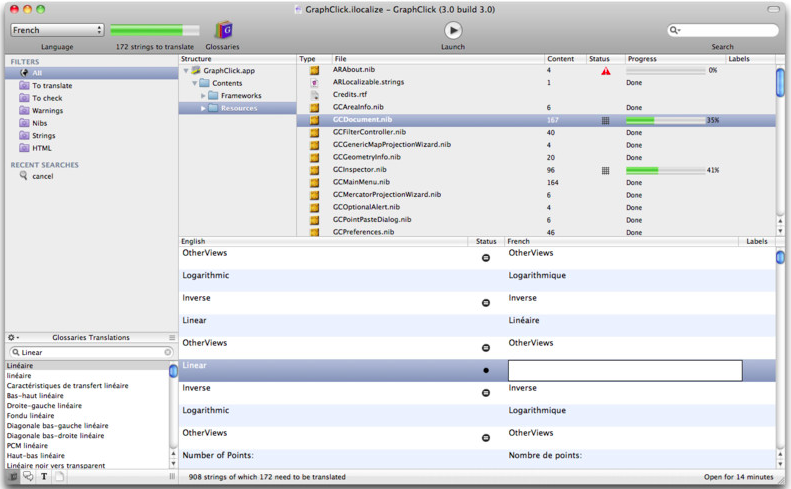Image resolution: width=791 pixels, height=489 pixels.
Task: Select the Warnings filter
Action: point(47,111)
